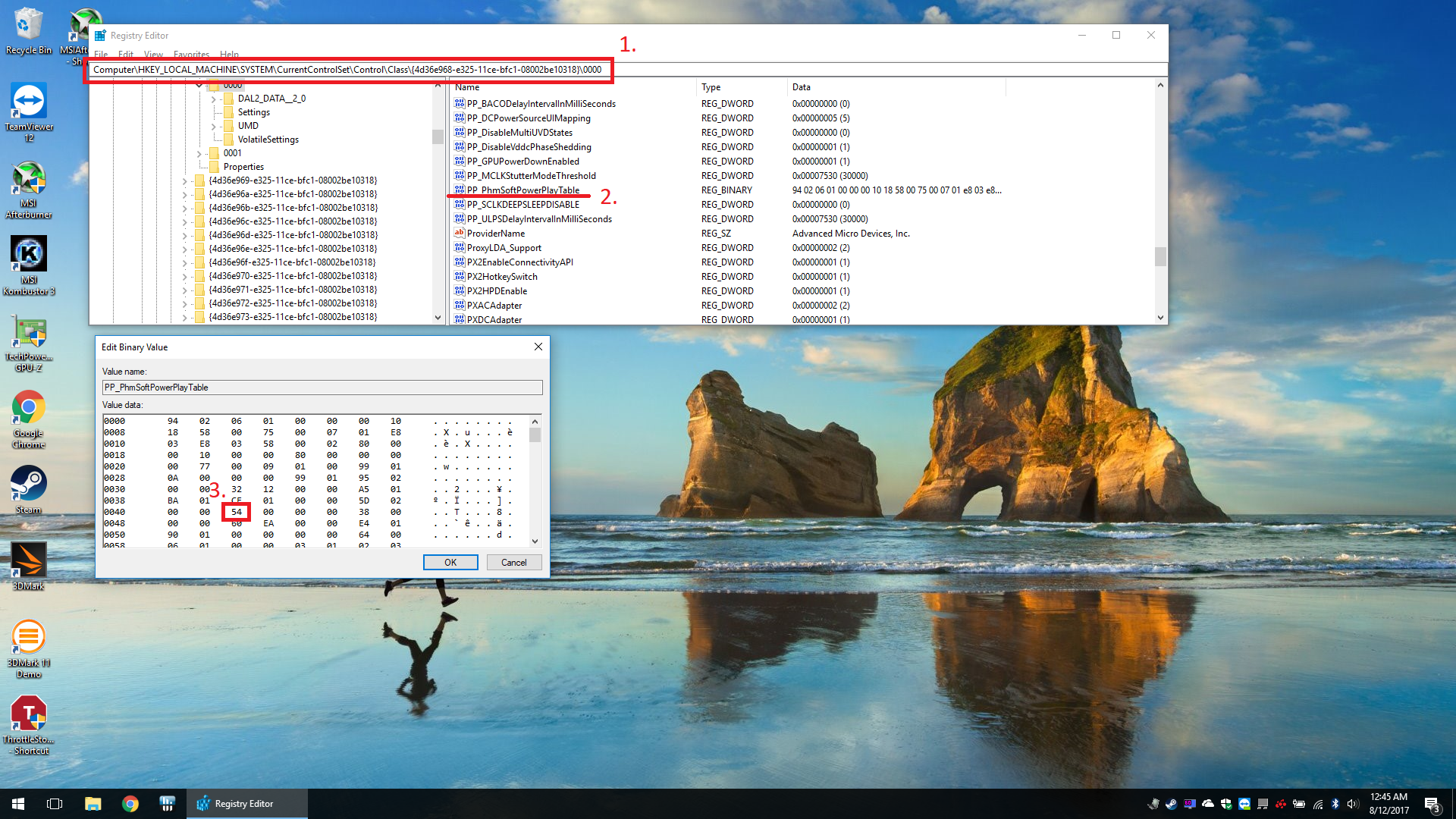Expand the 0001 registry key

199,154
